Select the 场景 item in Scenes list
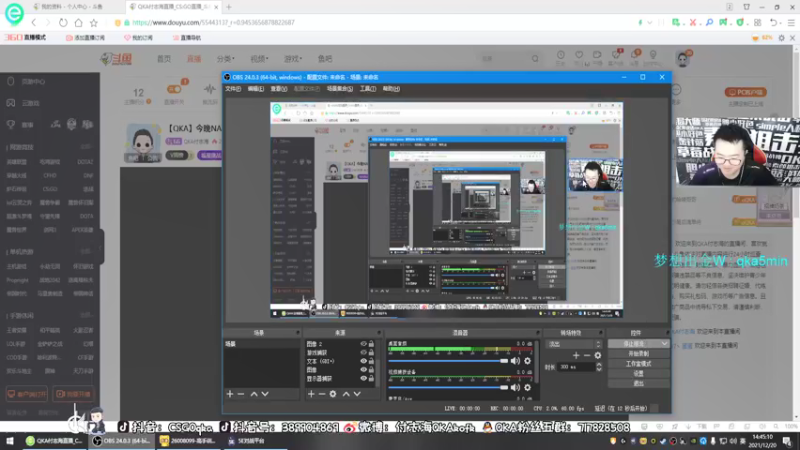800x450 pixels. point(262,344)
